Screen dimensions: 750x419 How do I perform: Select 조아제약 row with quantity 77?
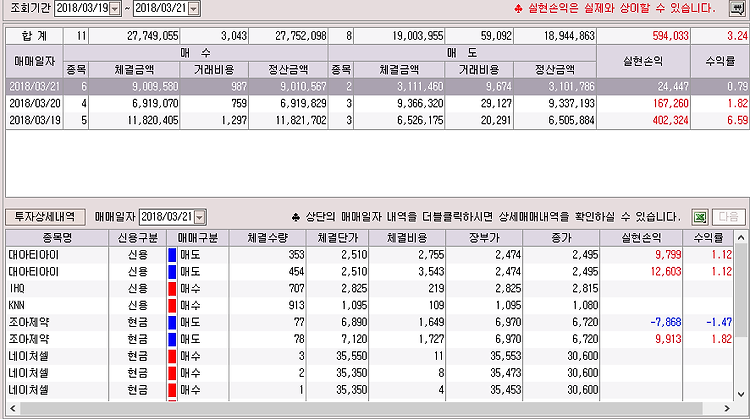tap(369, 322)
